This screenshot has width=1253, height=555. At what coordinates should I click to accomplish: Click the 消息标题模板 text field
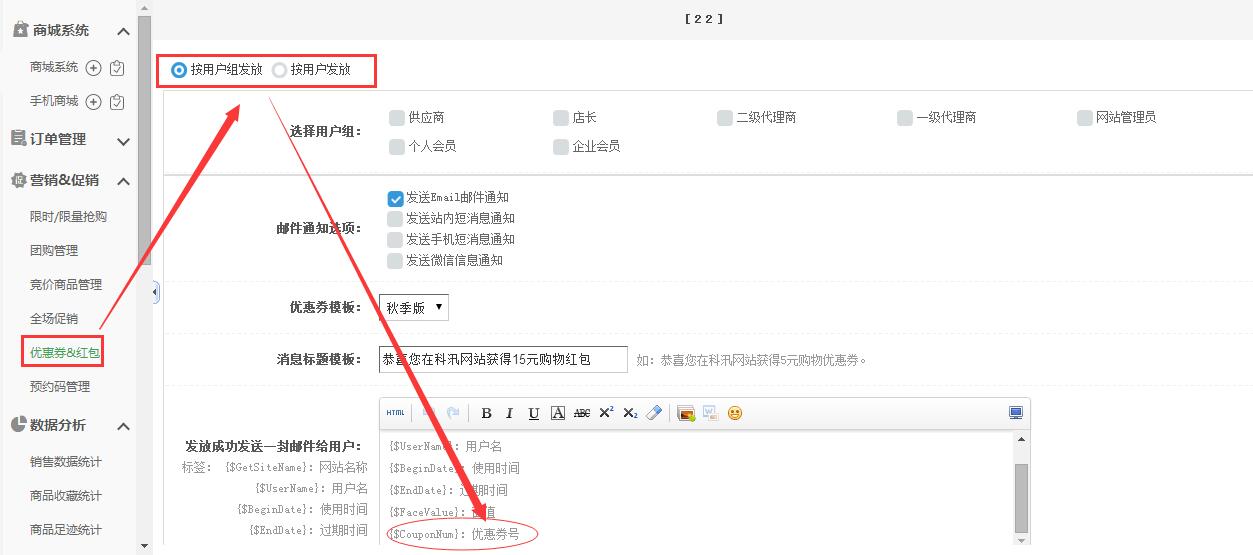pyautogui.click(x=503, y=359)
